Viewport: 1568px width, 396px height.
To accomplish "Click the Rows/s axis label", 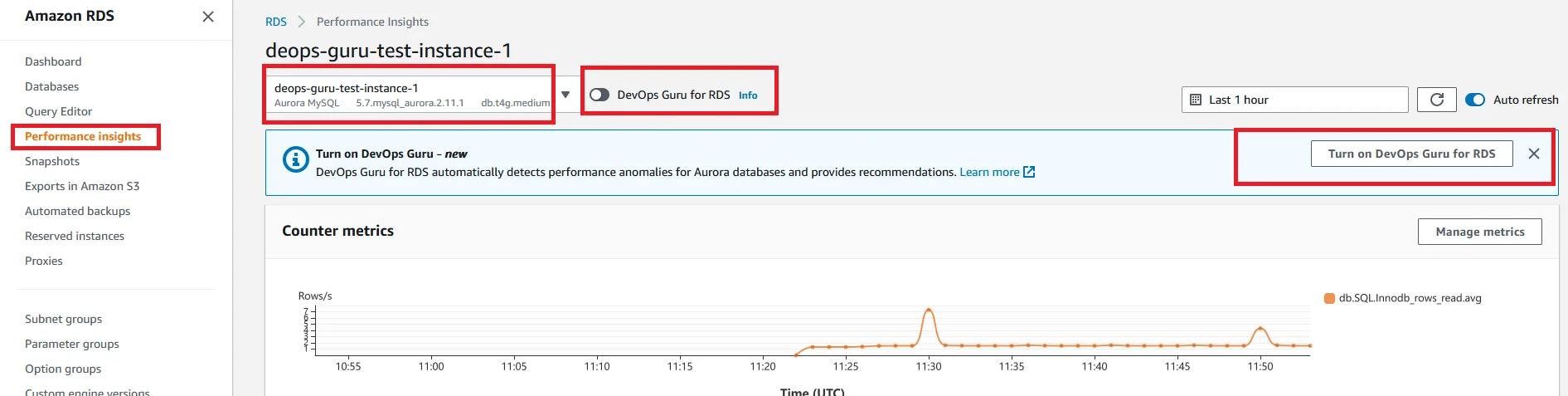I will point(315,296).
